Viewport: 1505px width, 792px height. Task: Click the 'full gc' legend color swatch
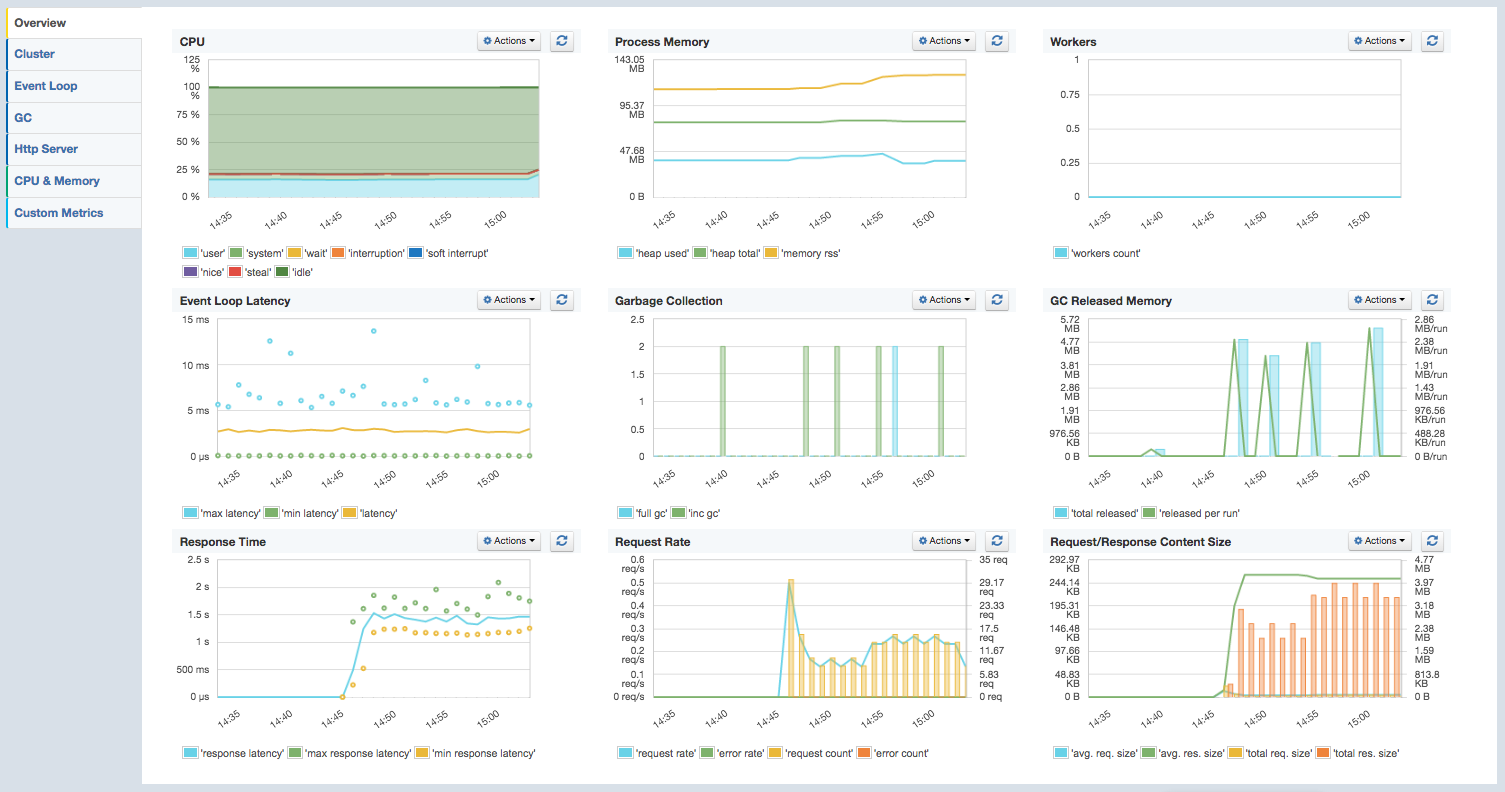625,513
